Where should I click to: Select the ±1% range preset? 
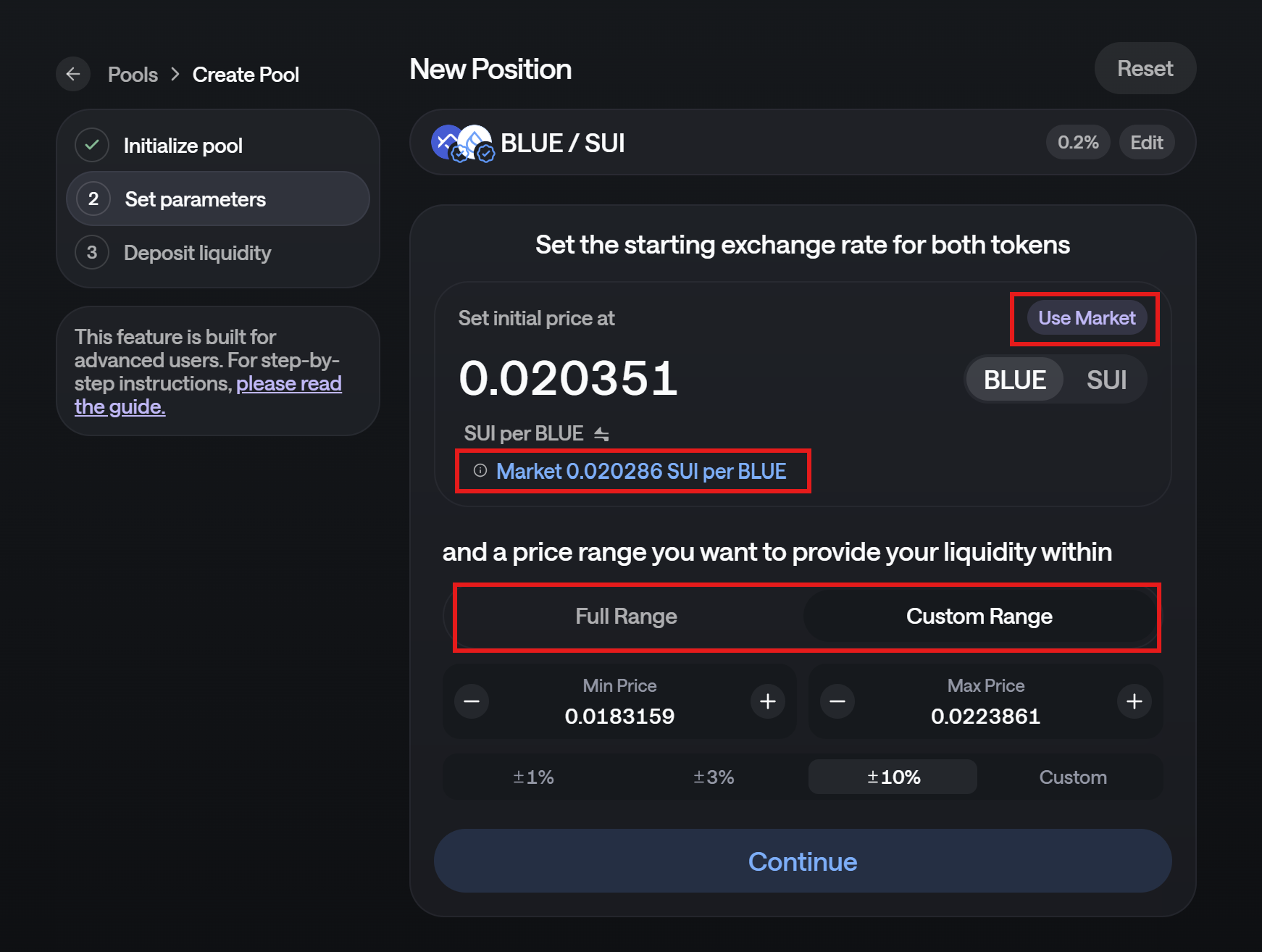(x=533, y=777)
